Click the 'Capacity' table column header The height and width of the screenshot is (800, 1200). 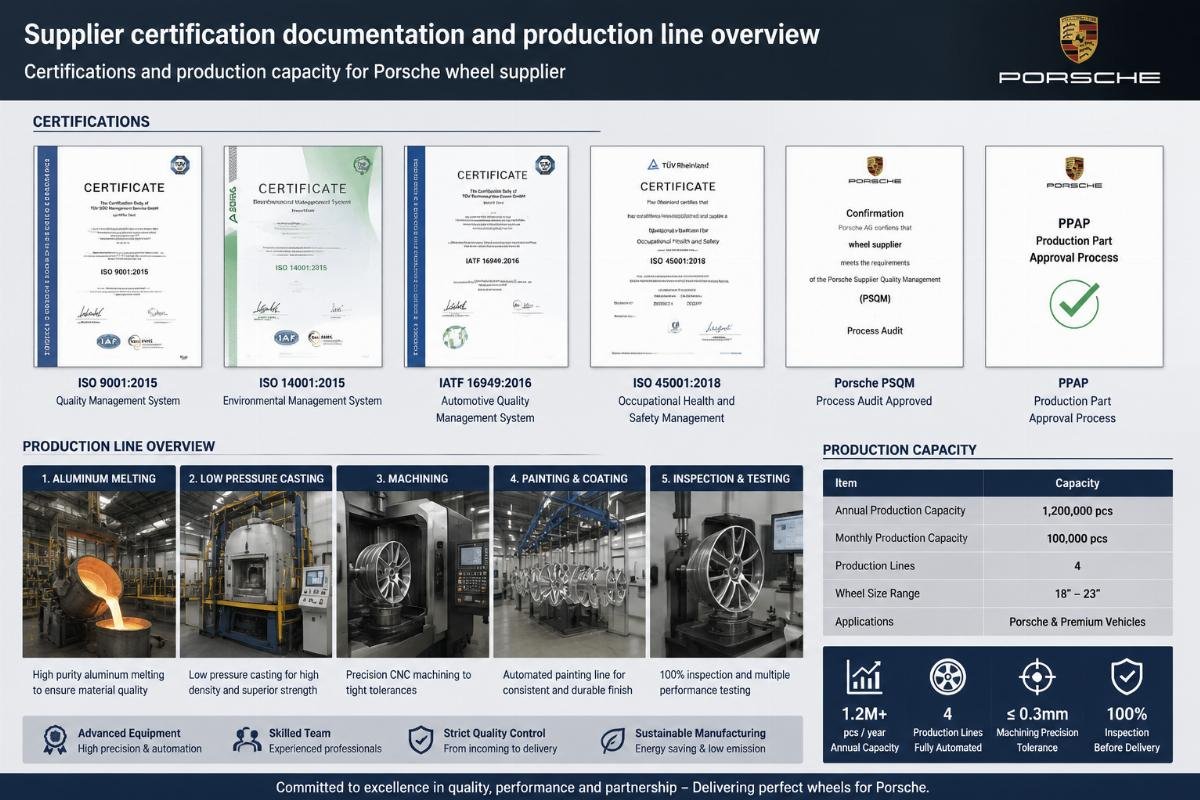(x=1077, y=483)
